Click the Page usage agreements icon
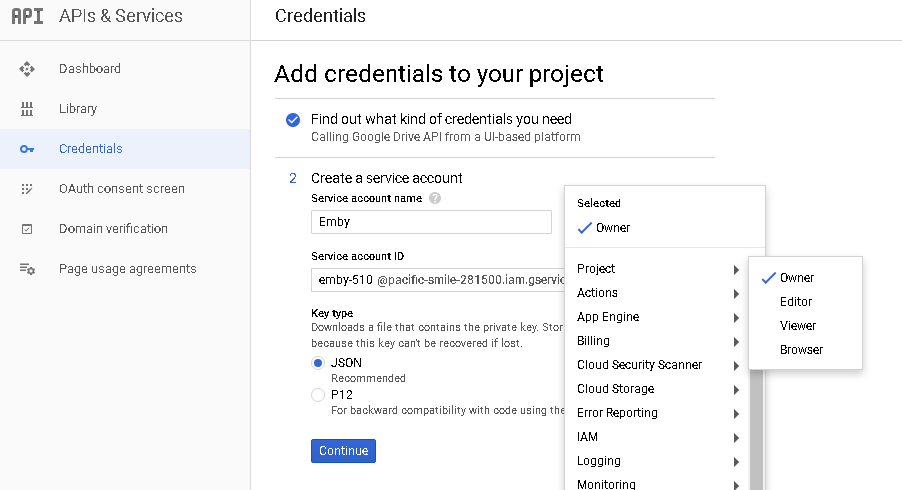Screen dimensions: 902x490 coord(27,269)
